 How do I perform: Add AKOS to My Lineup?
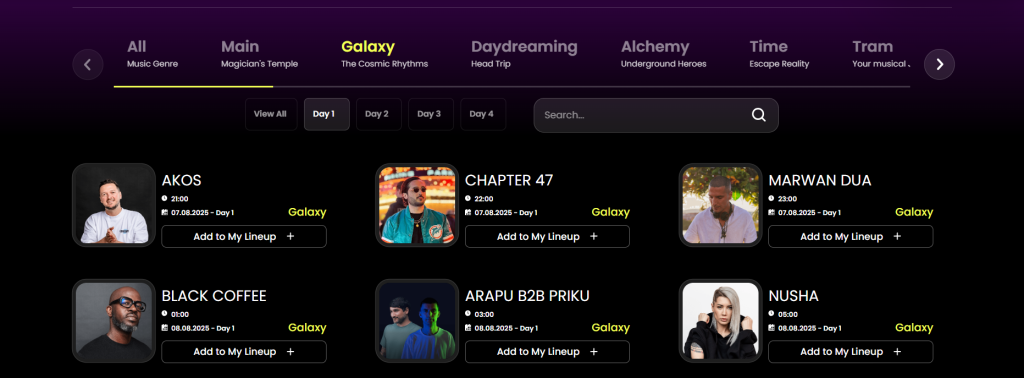[244, 236]
